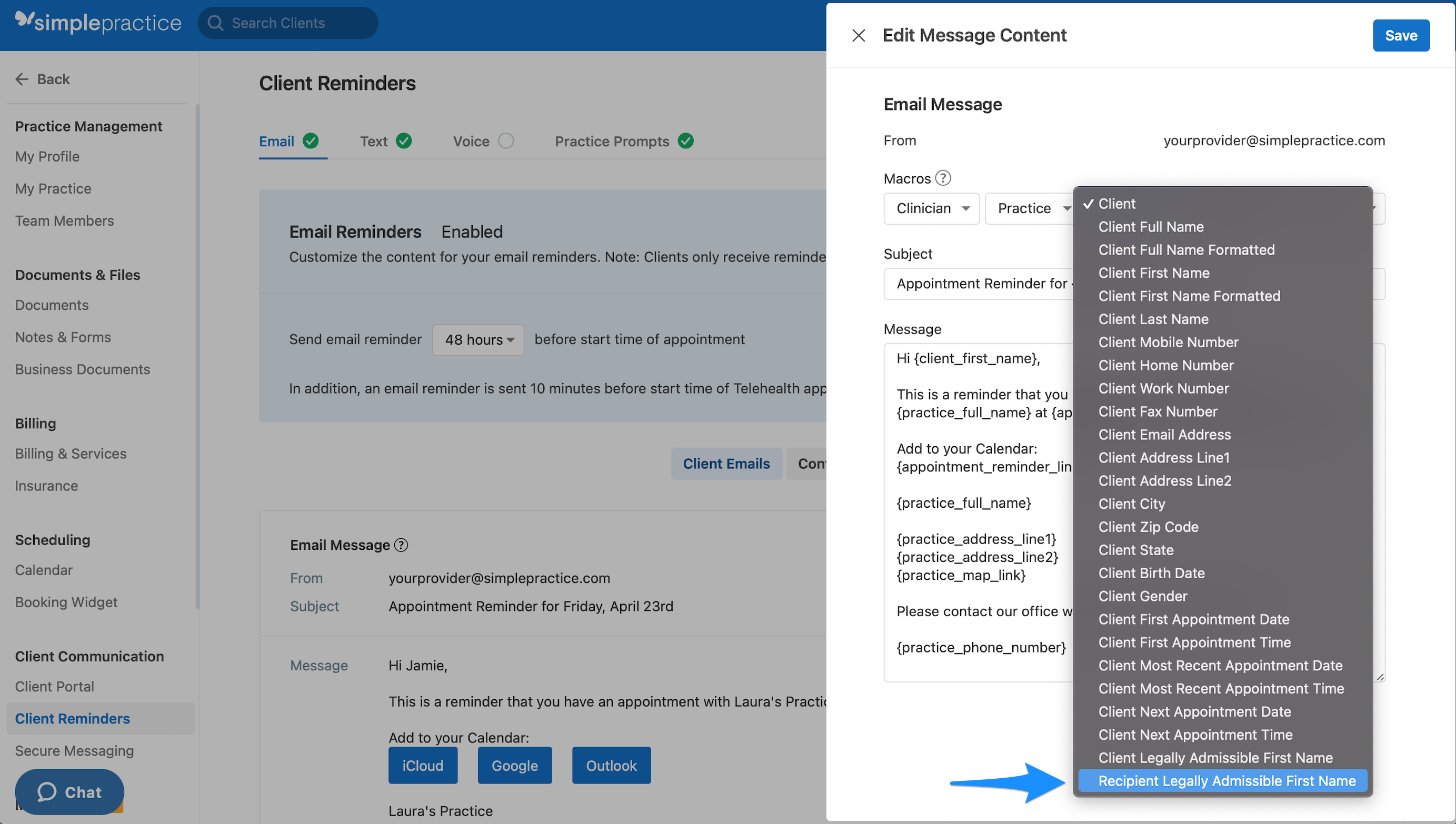Choose Client First Appointment Time macro
This screenshot has width=1456, height=824.
point(1223,642)
